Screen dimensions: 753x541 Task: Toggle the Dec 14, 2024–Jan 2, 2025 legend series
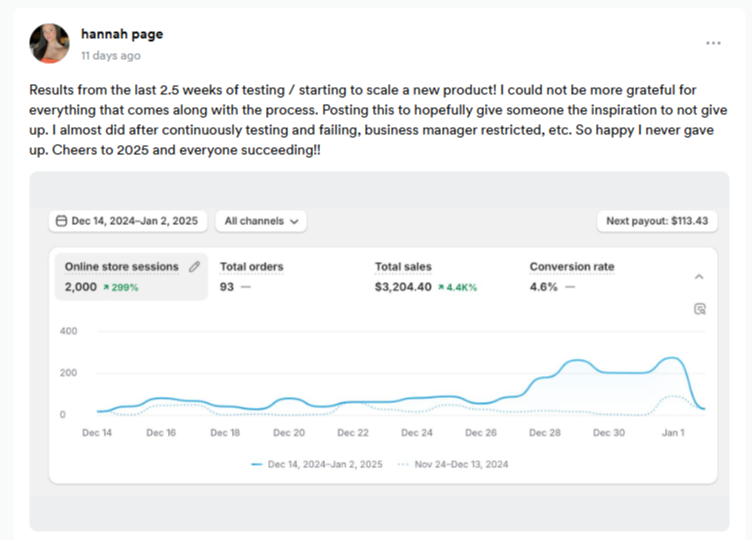[319, 464]
